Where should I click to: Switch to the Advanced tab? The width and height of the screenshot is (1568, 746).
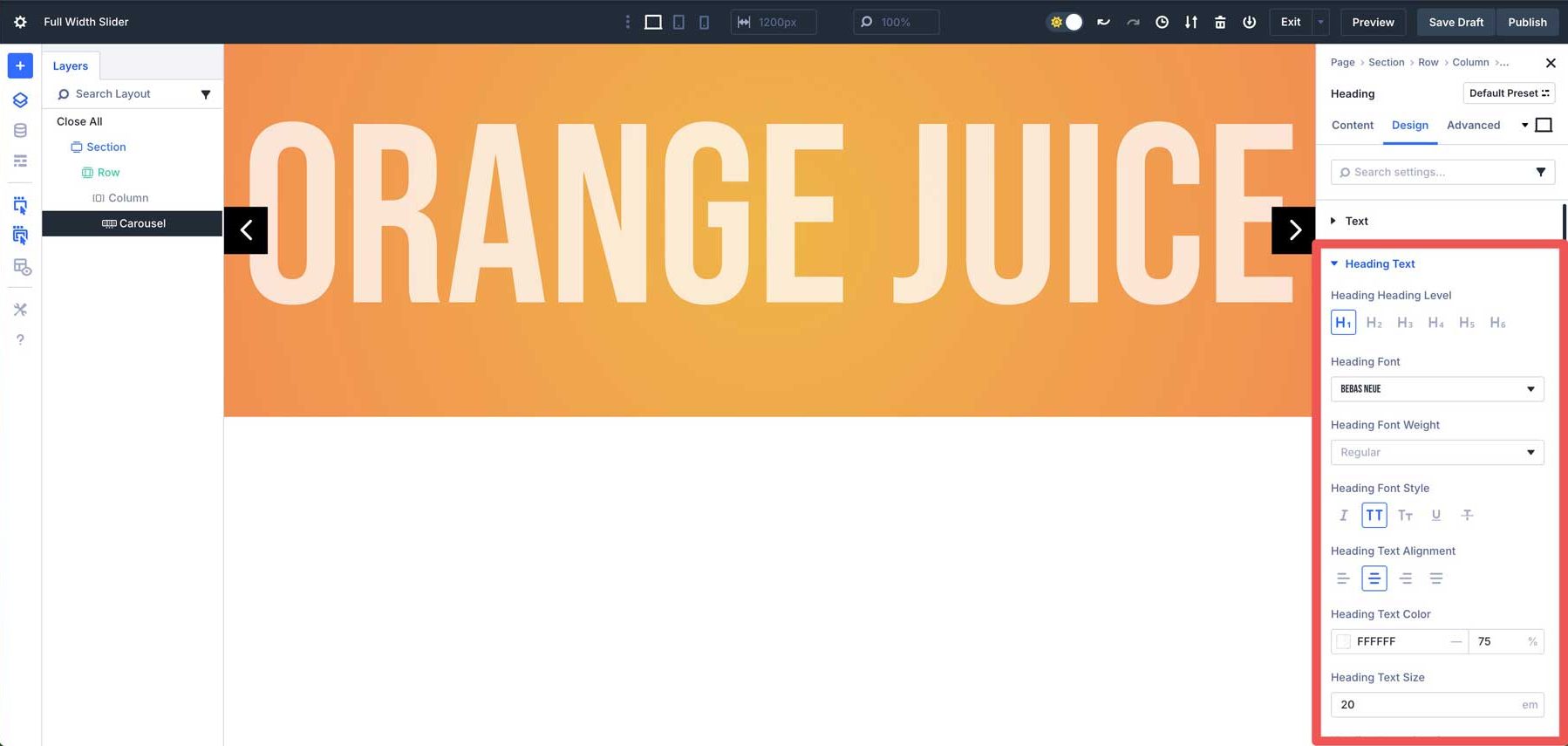point(1473,125)
